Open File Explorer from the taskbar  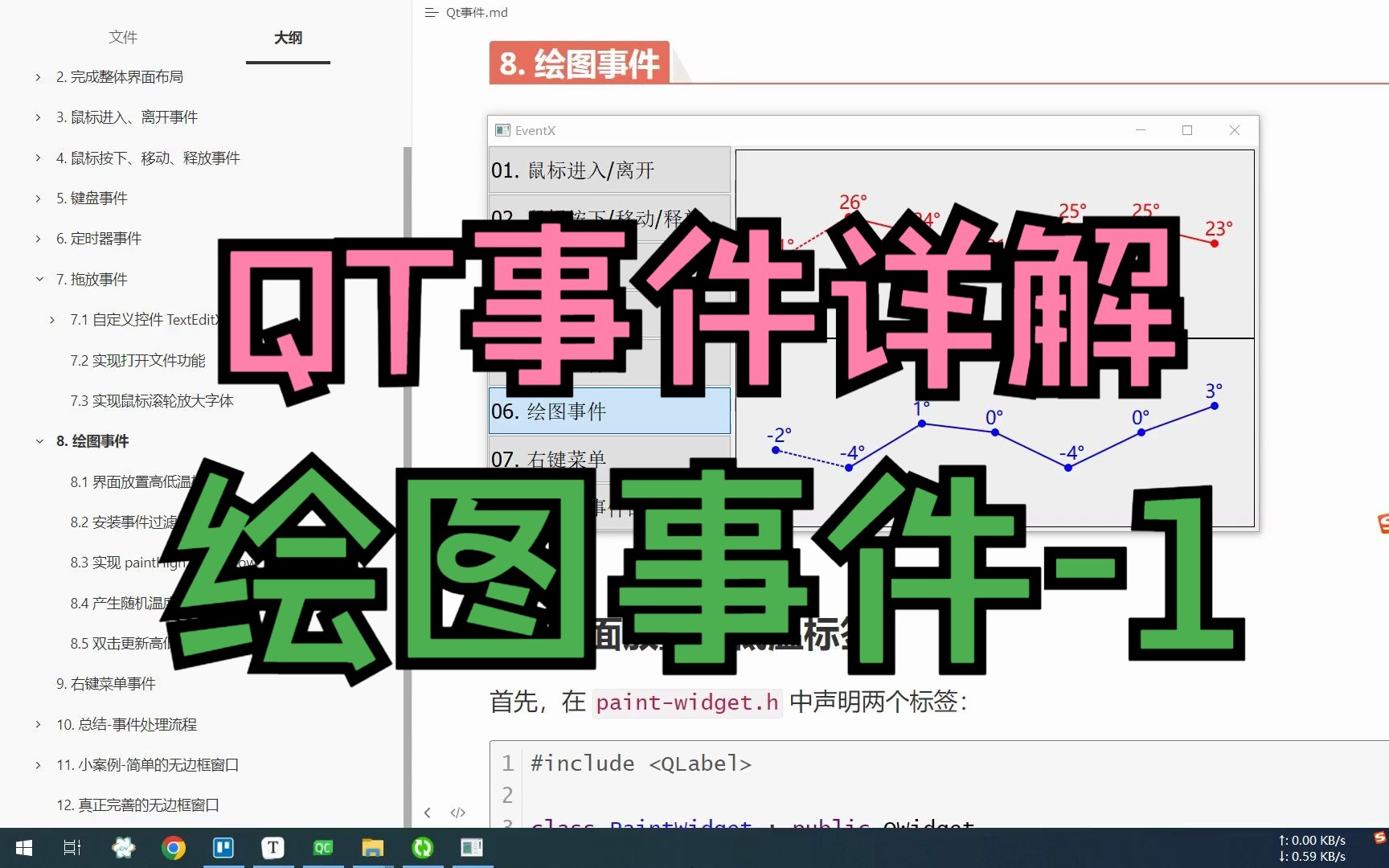(373, 848)
